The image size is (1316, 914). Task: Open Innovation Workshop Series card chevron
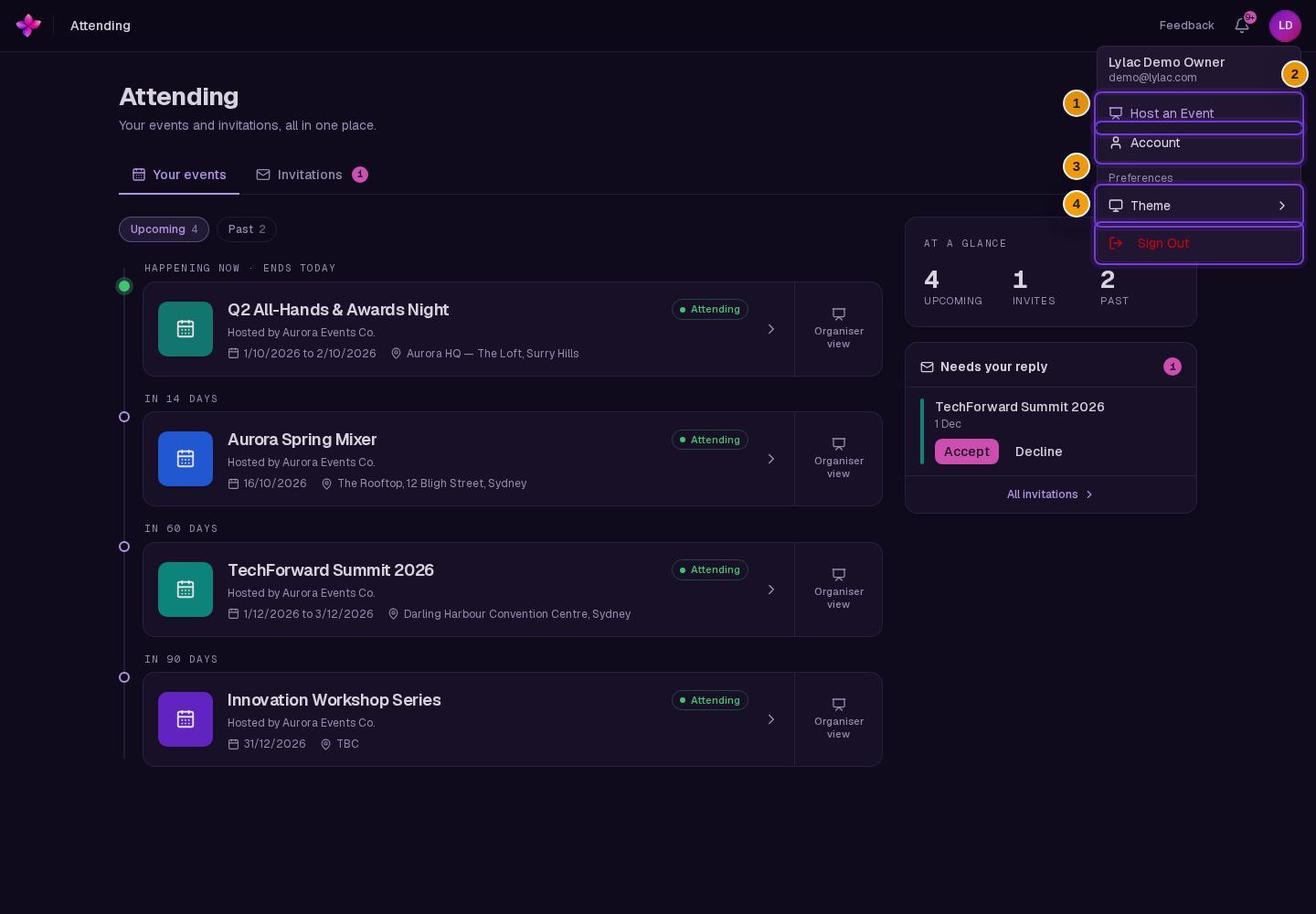pyautogui.click(x=771, y=719)
